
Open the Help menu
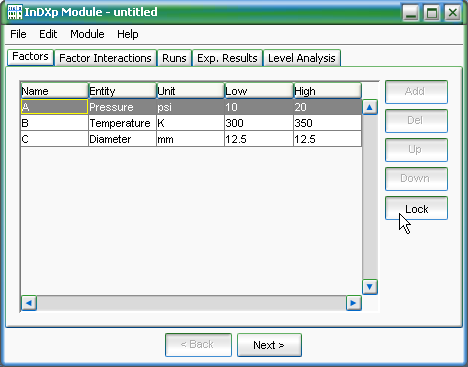pyautogui.click(x=128, y=34)
